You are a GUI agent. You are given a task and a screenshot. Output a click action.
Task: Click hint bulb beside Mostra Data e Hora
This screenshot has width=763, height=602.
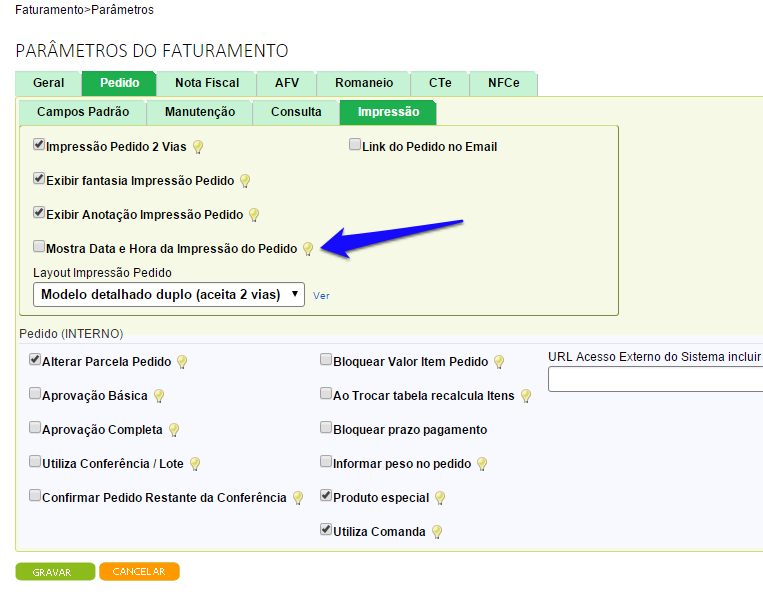click(x=308, y=249)
